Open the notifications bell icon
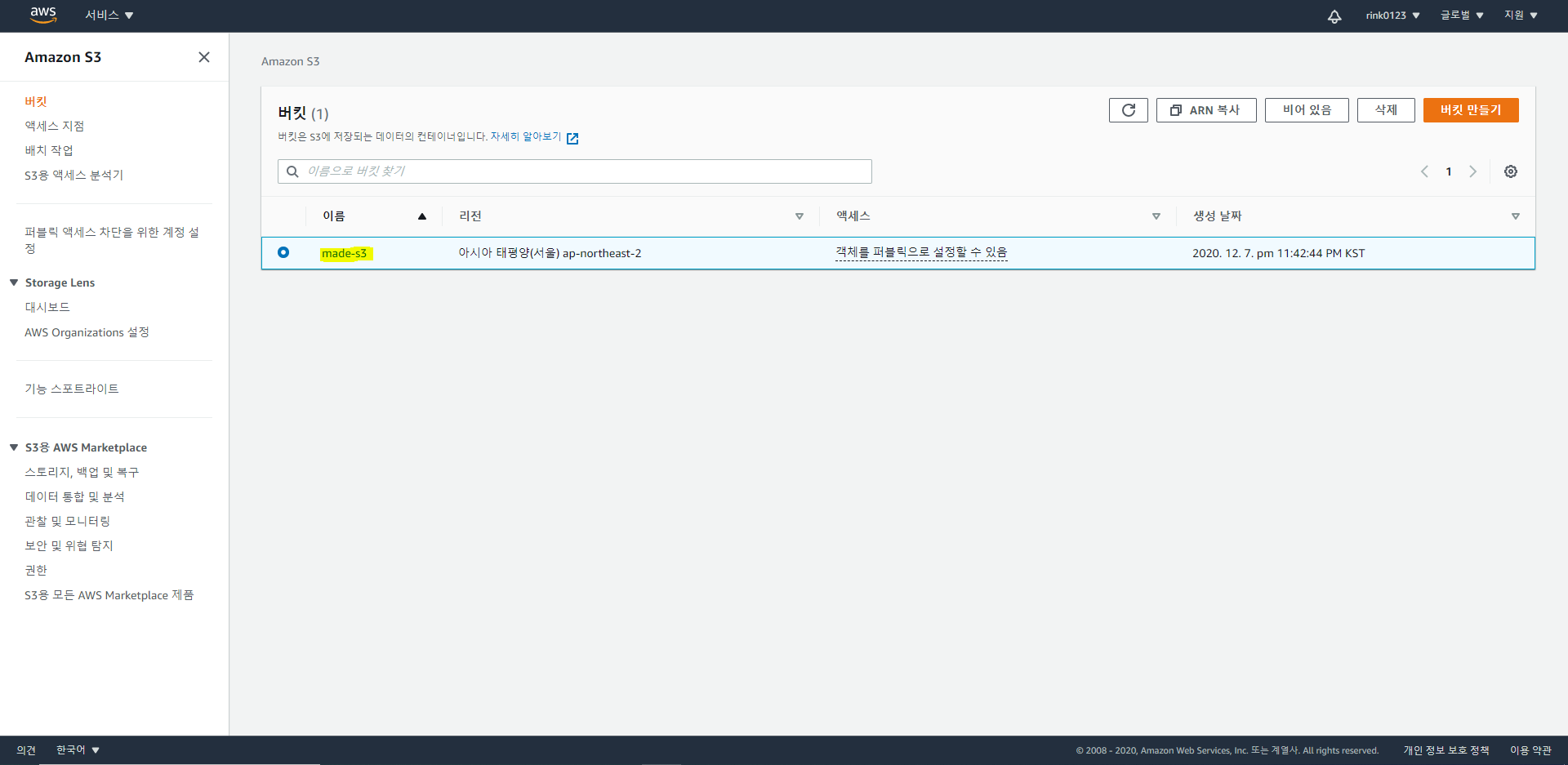 click(1334, 16)
